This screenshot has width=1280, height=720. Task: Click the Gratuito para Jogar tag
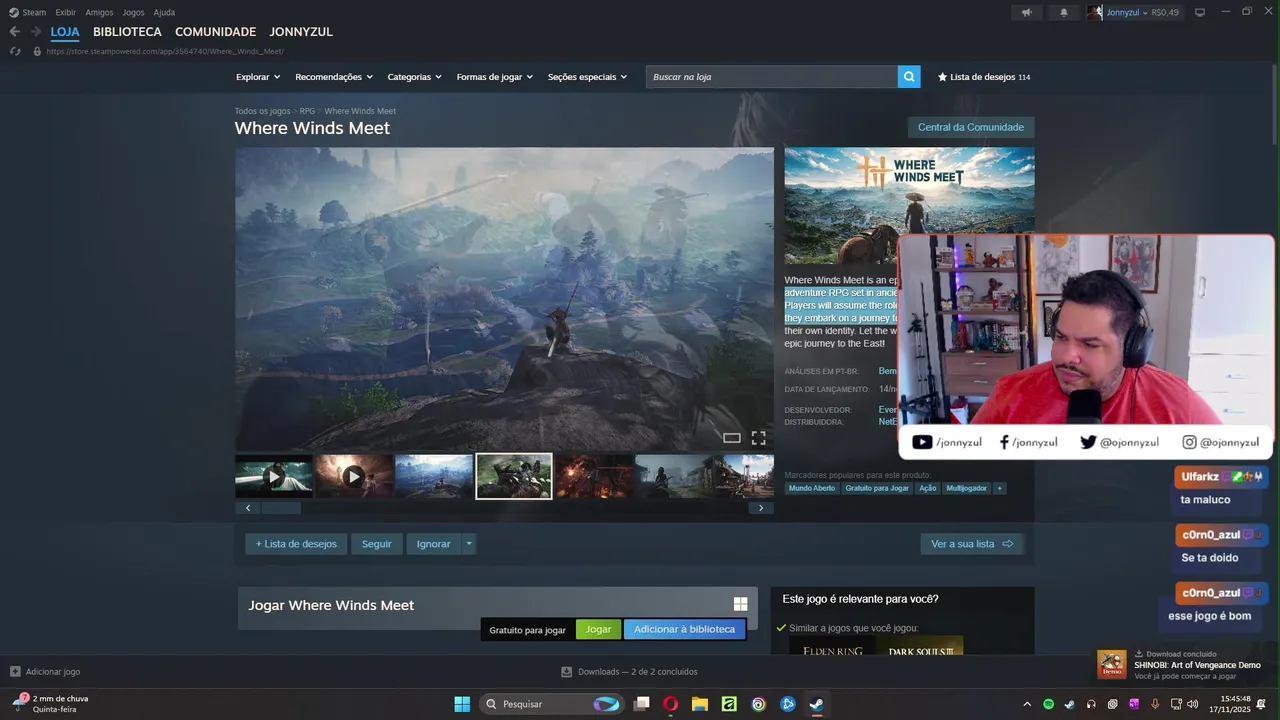877,488
